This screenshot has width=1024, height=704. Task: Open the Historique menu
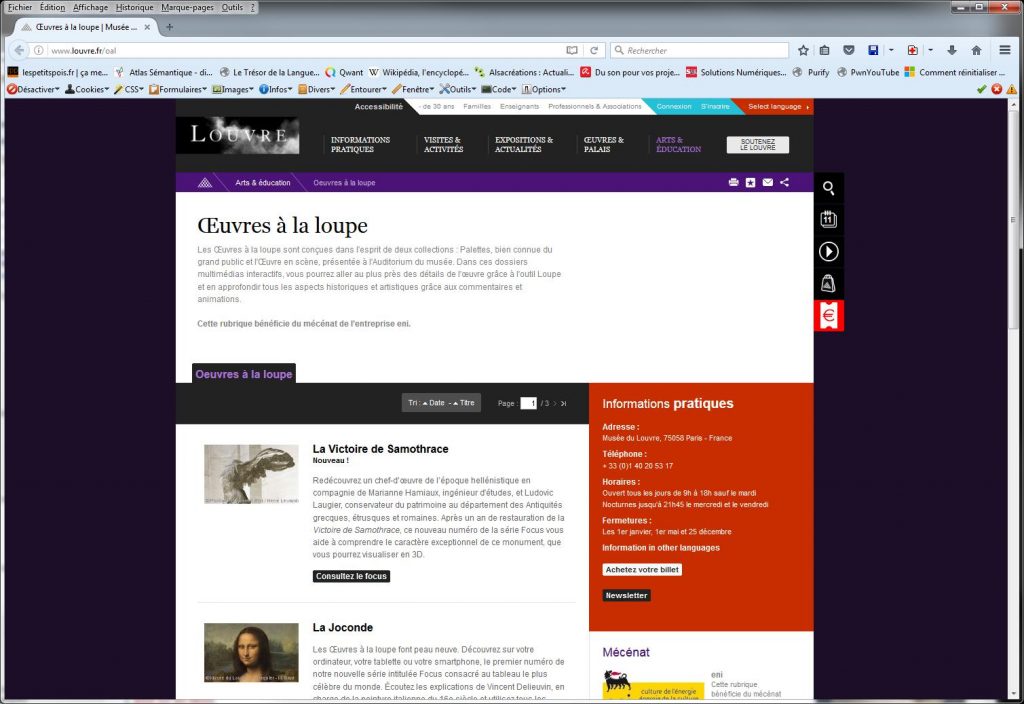[135, 7]
